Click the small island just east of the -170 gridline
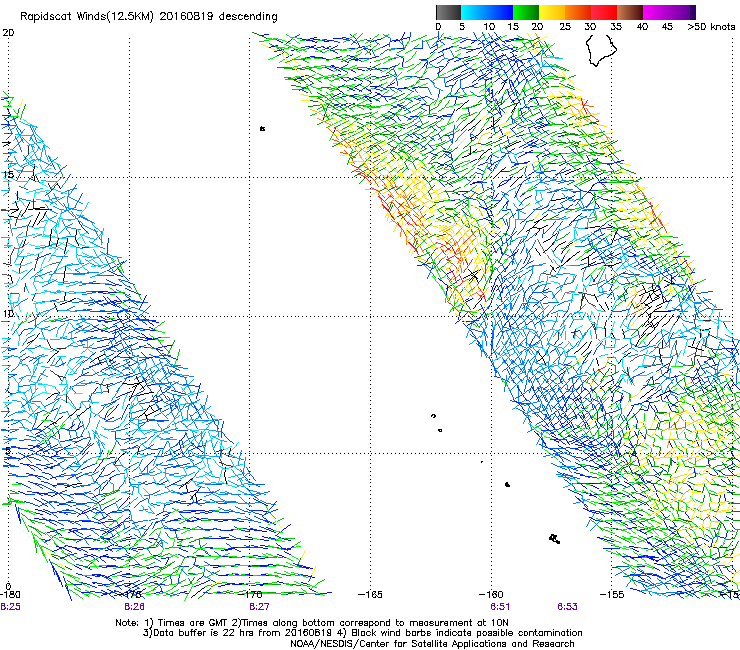 tap(262, 128)
